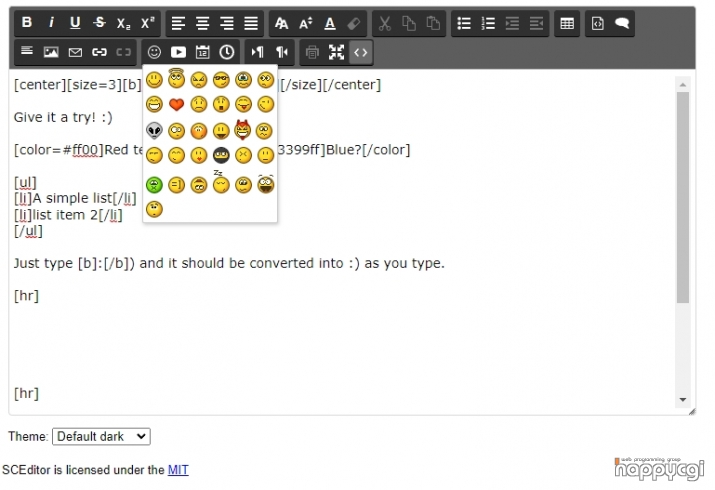Click on the "Give it a try! :)" line
715x490 pixels.
coord(63,117)
